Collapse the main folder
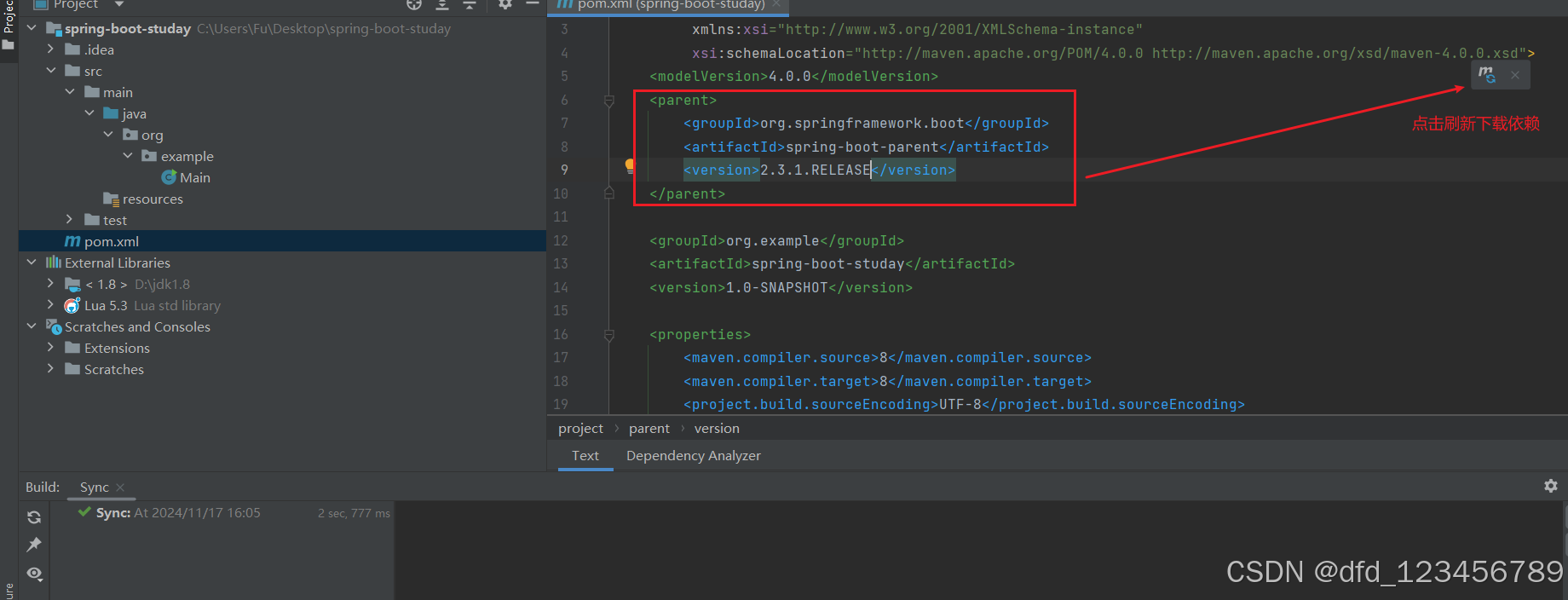The width and height of the screenshot is (1568, 600). [70, 92]
